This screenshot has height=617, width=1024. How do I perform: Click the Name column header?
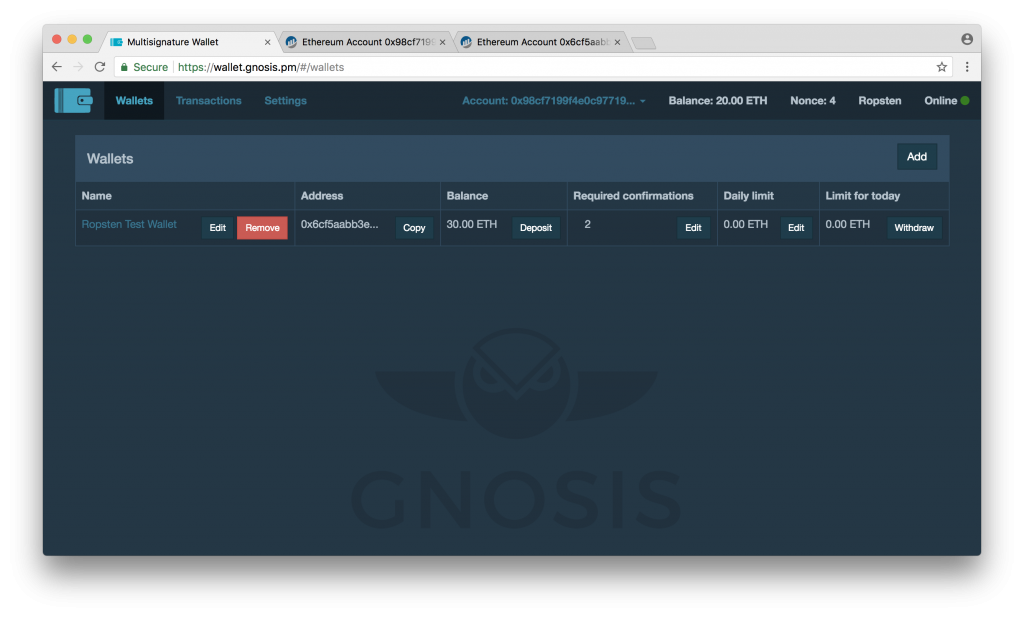[x=97, y=196]
